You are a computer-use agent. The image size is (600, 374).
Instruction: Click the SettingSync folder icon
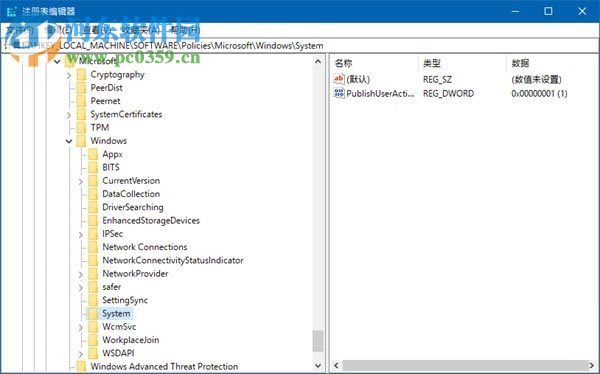coord(93,300)
